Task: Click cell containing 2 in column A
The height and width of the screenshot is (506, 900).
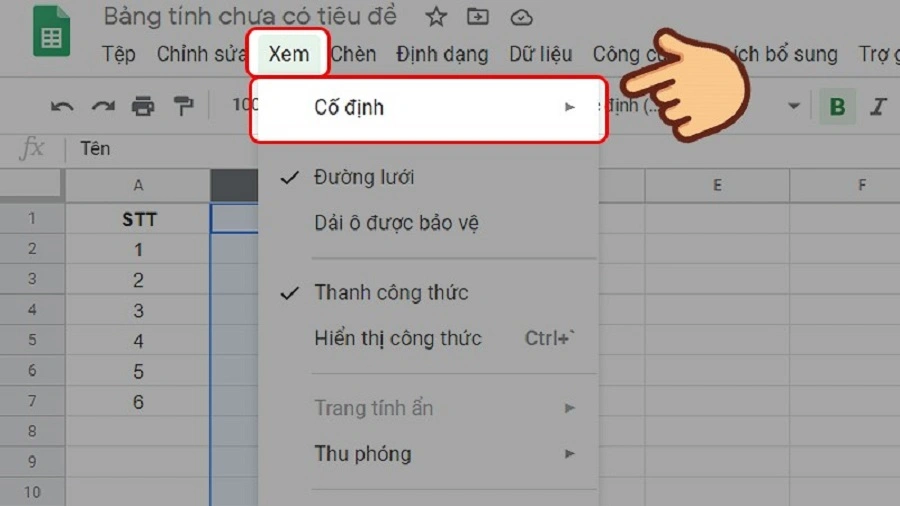Action: (138, 280)
